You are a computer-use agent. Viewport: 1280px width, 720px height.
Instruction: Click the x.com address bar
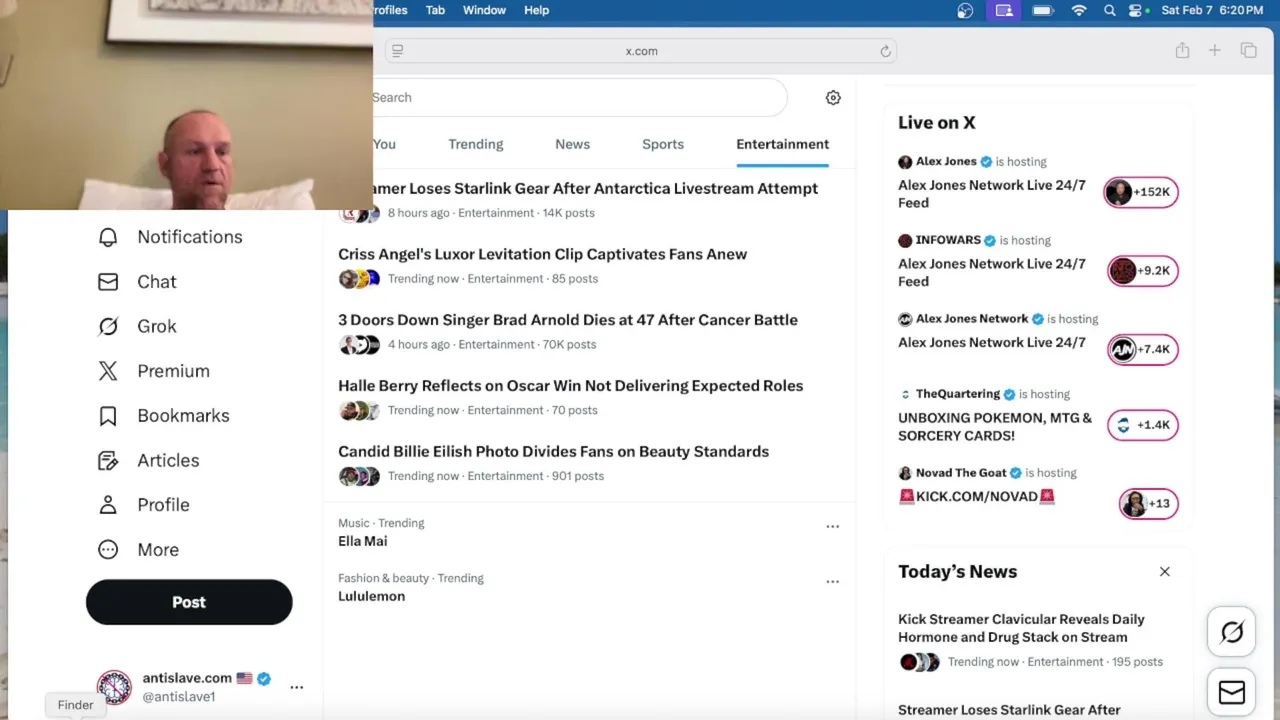(641, 51)
